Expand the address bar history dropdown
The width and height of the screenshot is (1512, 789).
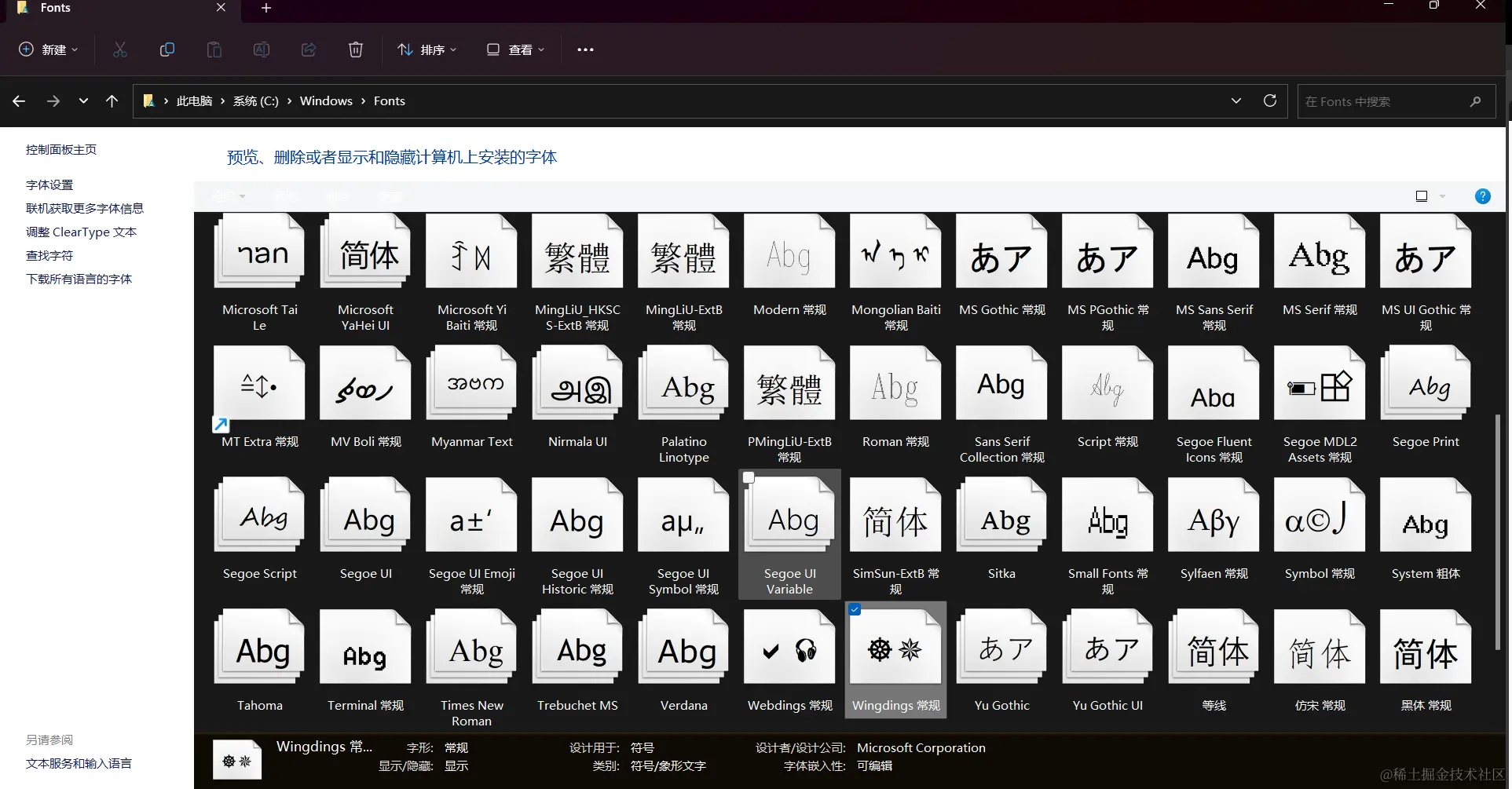pos(1236,100)
